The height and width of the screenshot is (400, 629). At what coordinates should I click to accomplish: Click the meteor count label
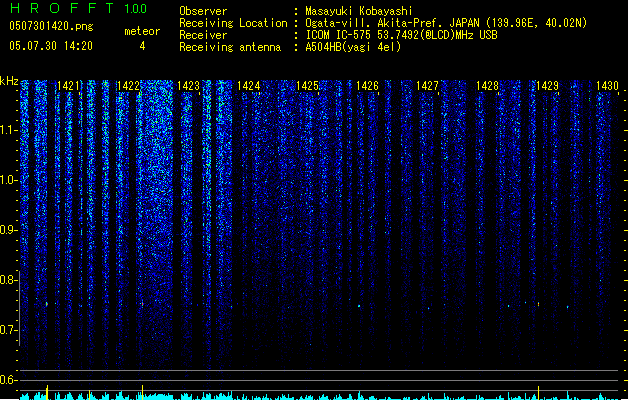point(142,31)
